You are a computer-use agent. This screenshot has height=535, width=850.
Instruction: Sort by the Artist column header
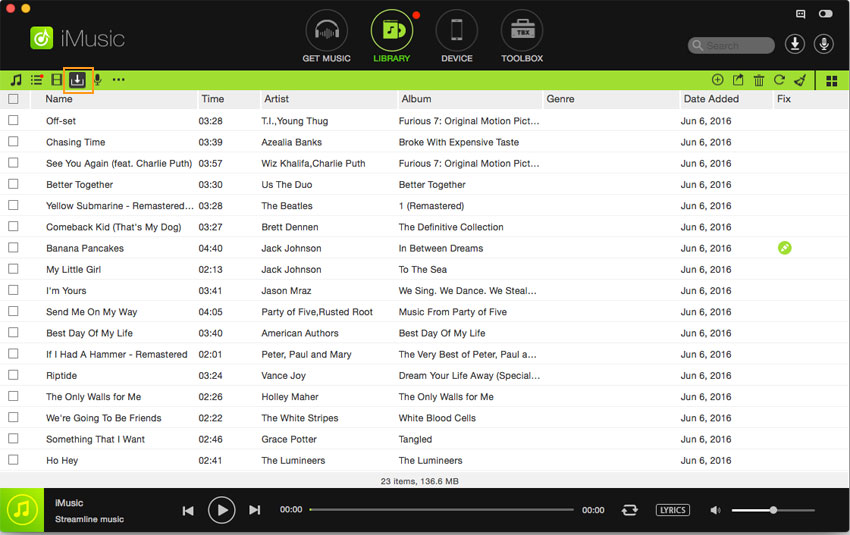click(x=329, y=99)
